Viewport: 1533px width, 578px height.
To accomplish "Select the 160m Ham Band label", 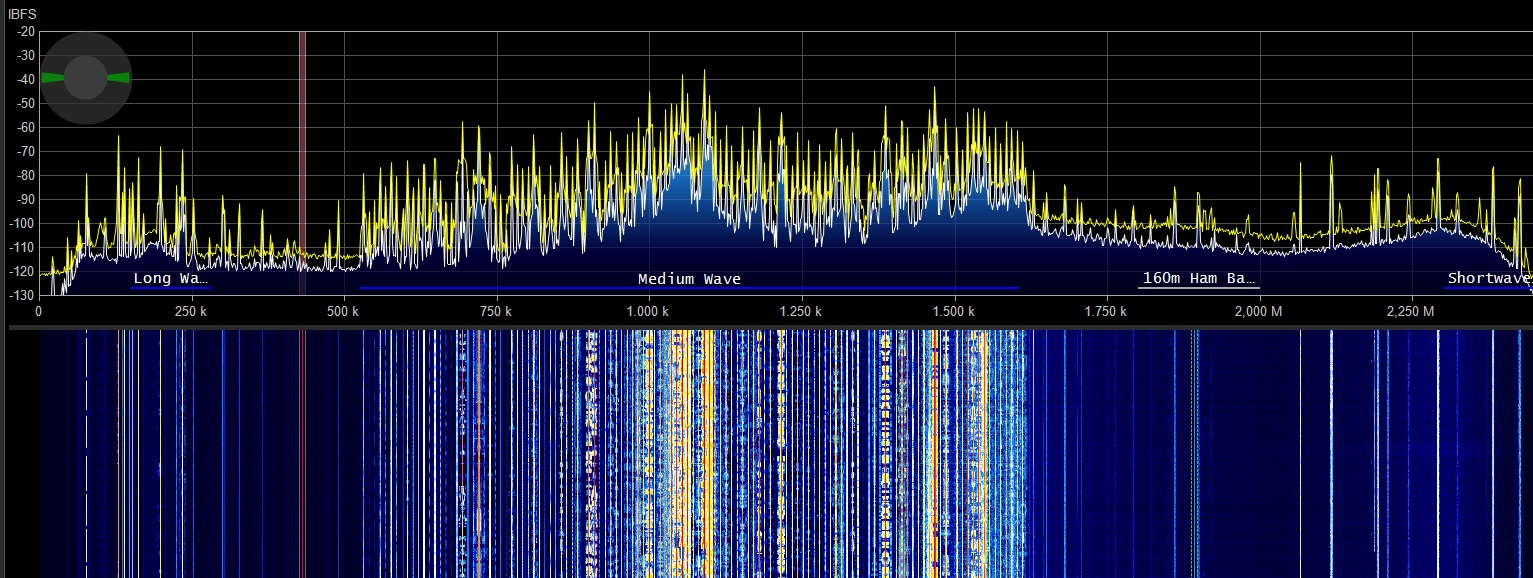I will point(1198,278).
